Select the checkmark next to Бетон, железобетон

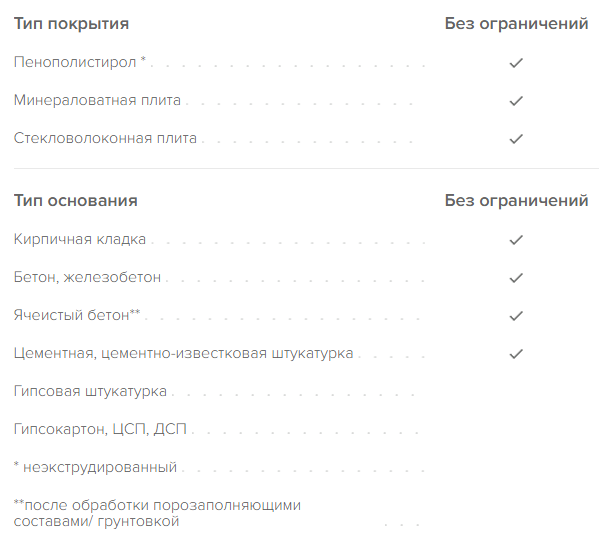[516, 278]
